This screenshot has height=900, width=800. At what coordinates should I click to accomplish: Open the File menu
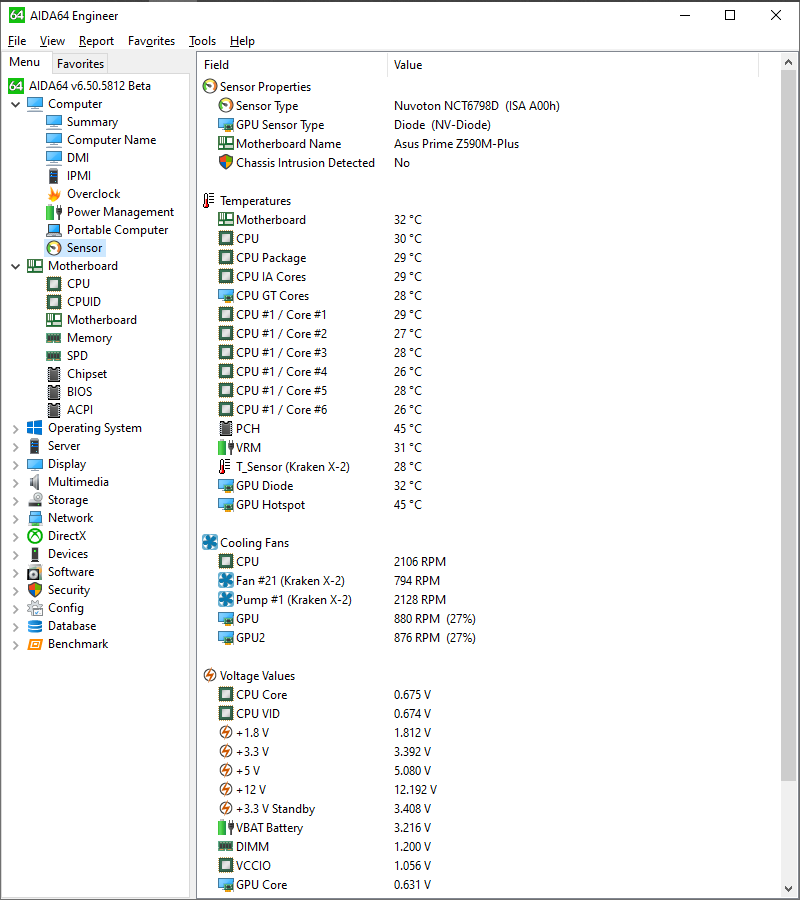pos(17,41)
